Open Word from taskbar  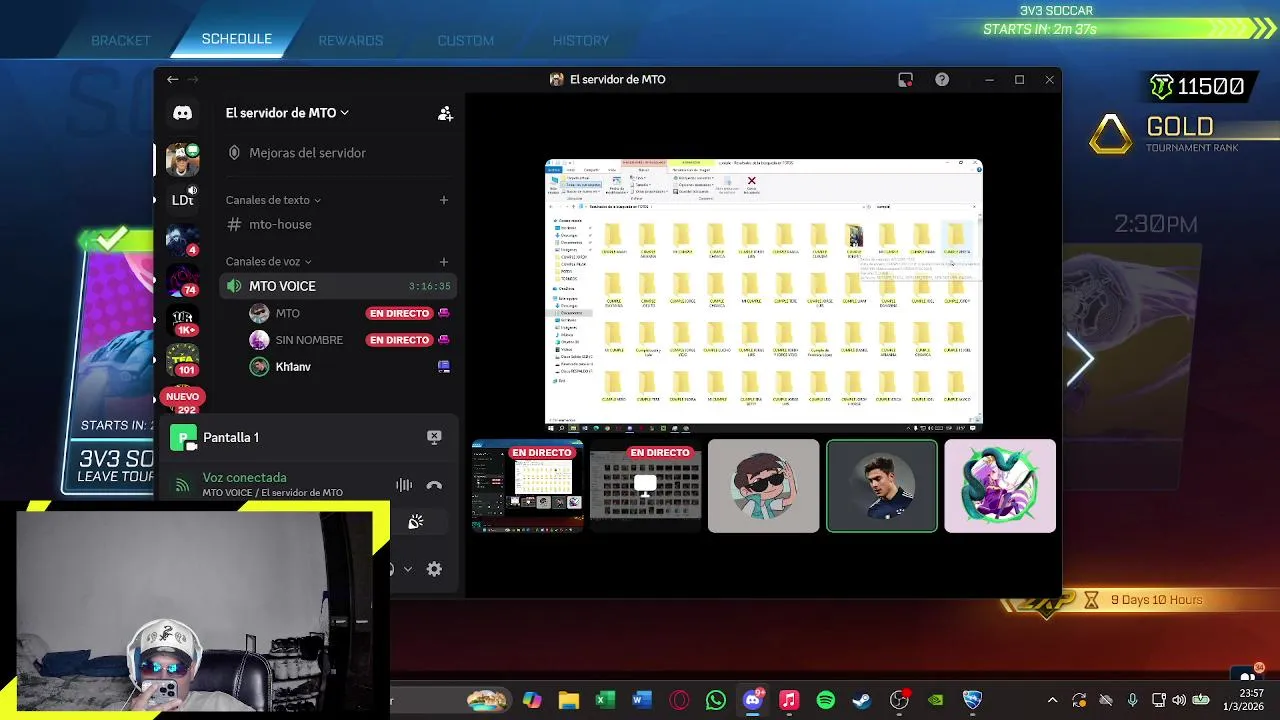click(642, 700)
